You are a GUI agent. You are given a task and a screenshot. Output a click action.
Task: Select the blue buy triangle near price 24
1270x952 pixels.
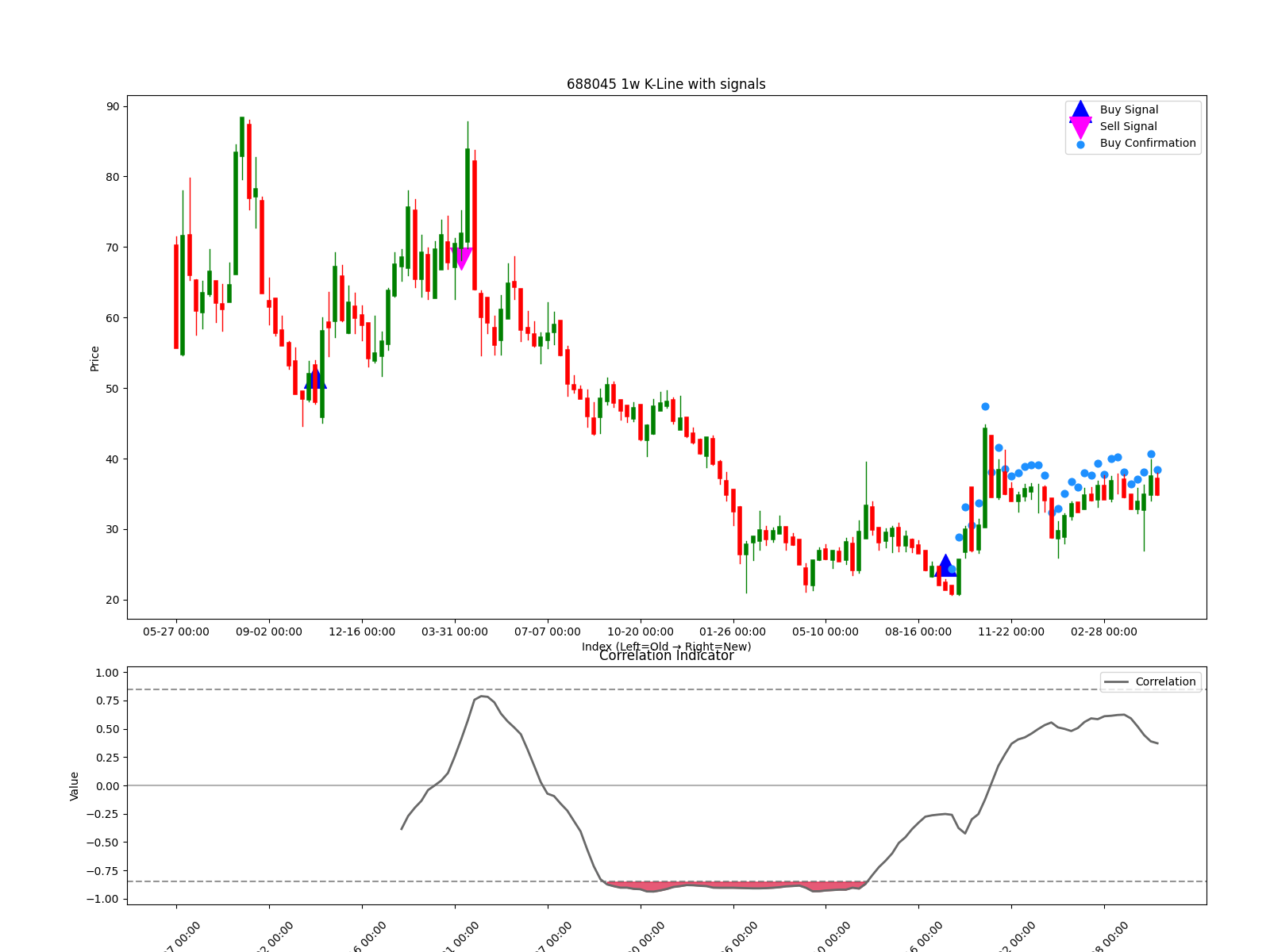(945, 565)
